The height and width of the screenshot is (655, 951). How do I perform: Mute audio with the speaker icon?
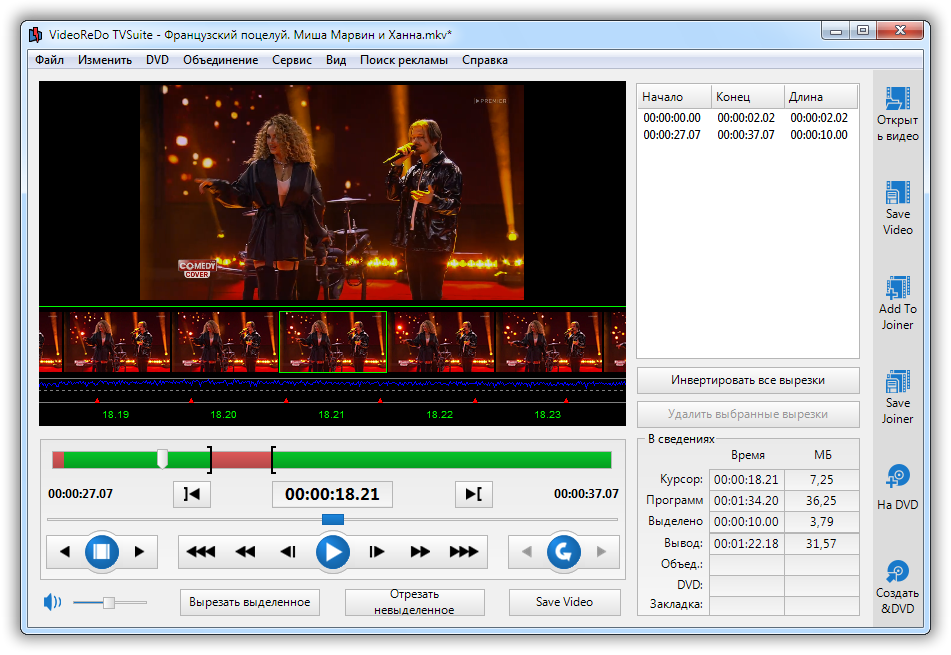pyautogui.click(x=52, y=602)
